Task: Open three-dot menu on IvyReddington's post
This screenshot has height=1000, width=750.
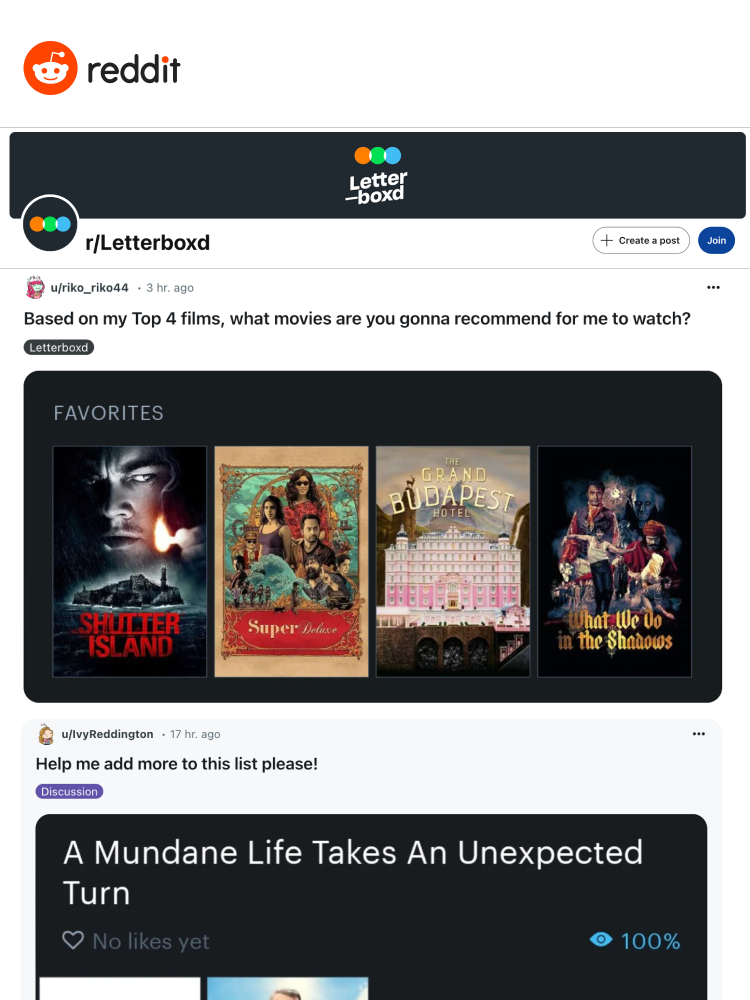Action: (x=699, y=734)
